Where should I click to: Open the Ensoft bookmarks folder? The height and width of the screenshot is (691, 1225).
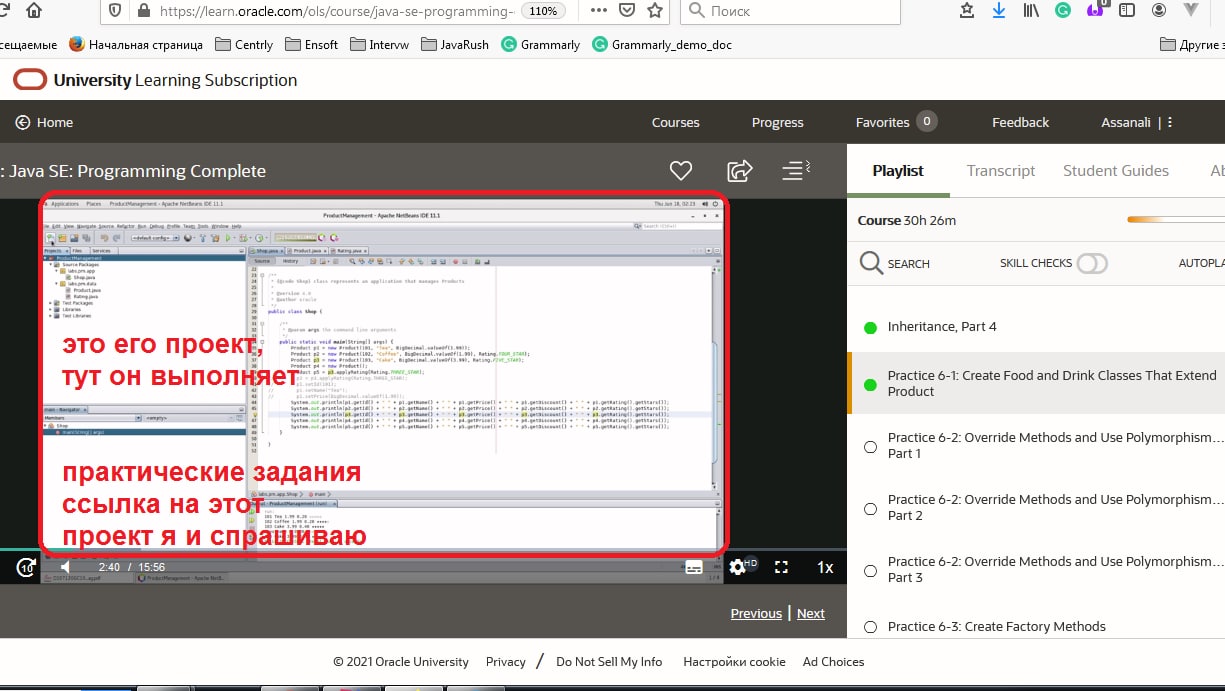[311, 44]
